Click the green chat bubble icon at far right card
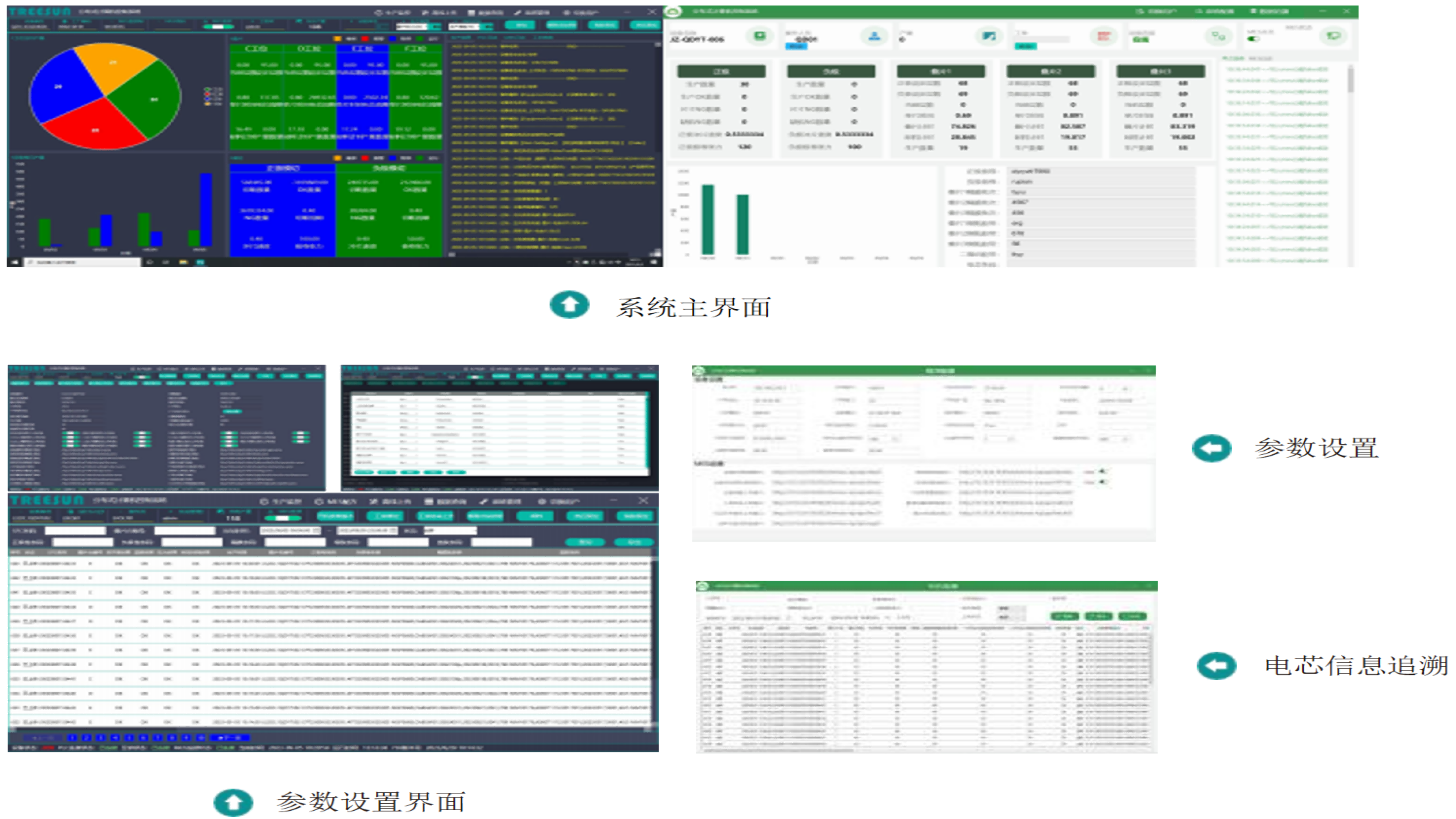The image size is (1456, 819). click(1333, 36)
